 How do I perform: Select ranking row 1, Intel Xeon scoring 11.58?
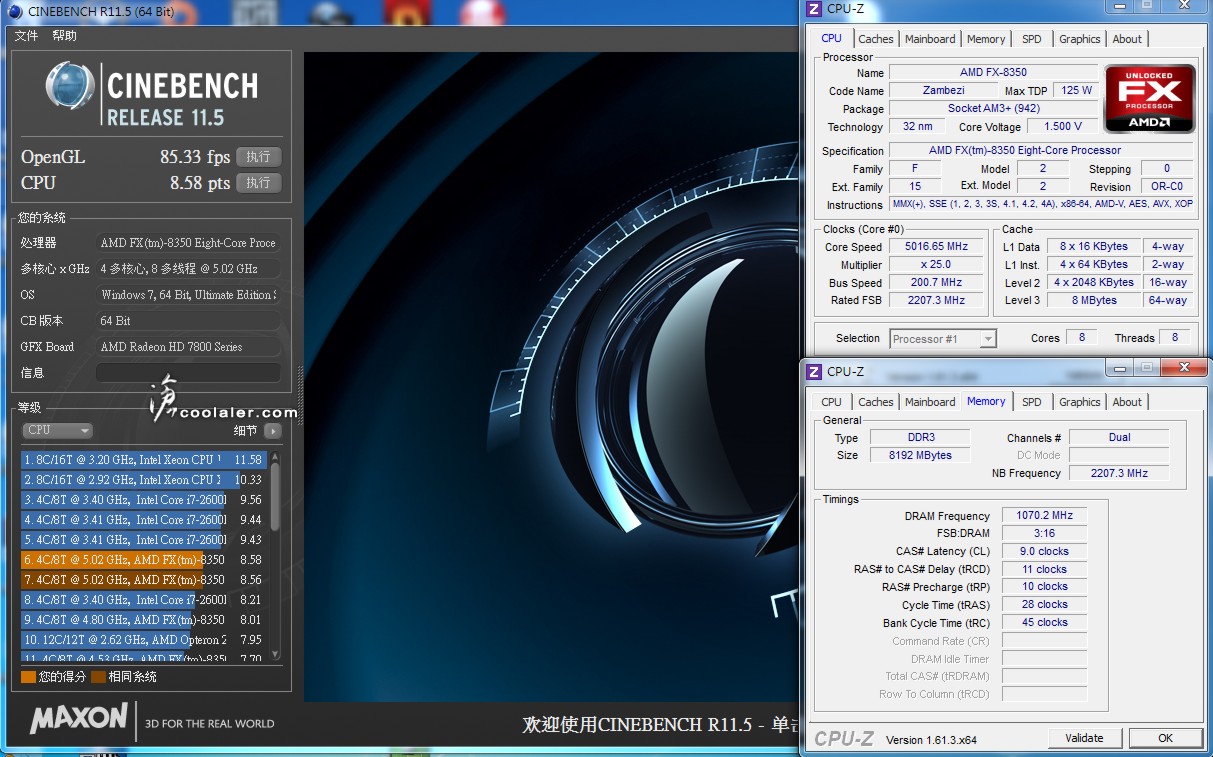click(144, 460)
